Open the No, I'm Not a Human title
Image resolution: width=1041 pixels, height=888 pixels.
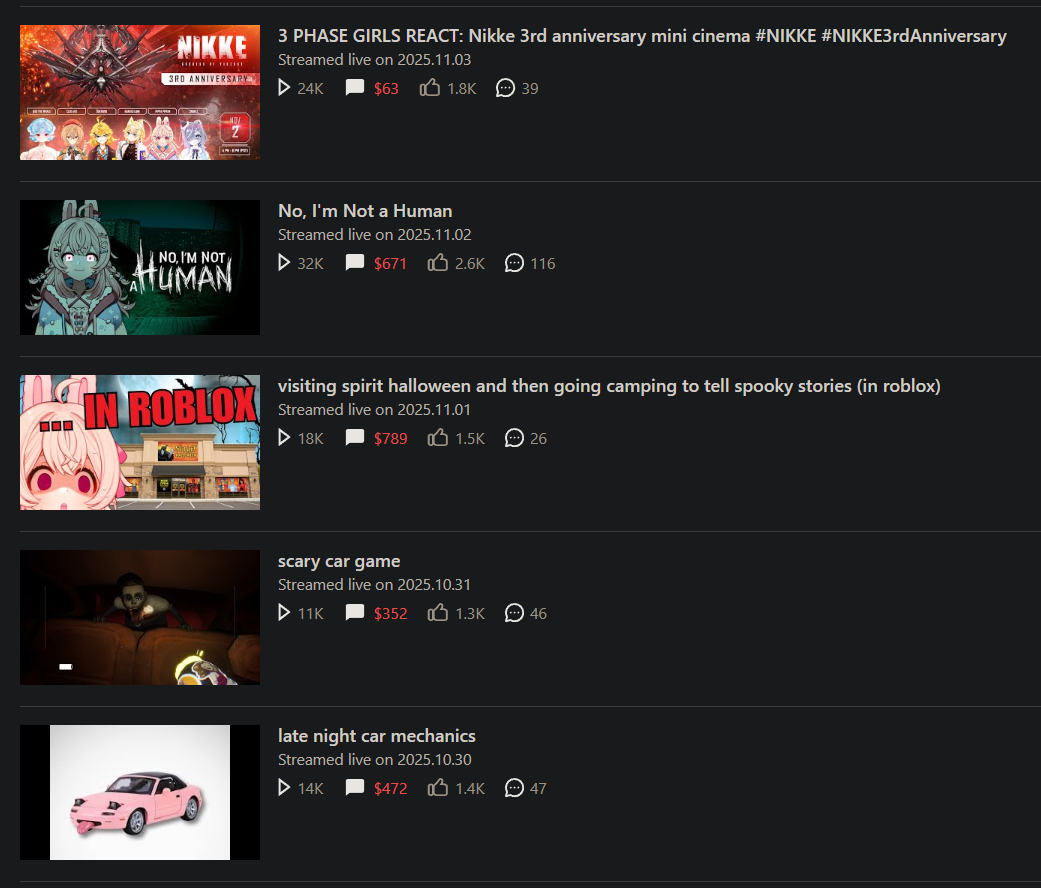point(365,211)
